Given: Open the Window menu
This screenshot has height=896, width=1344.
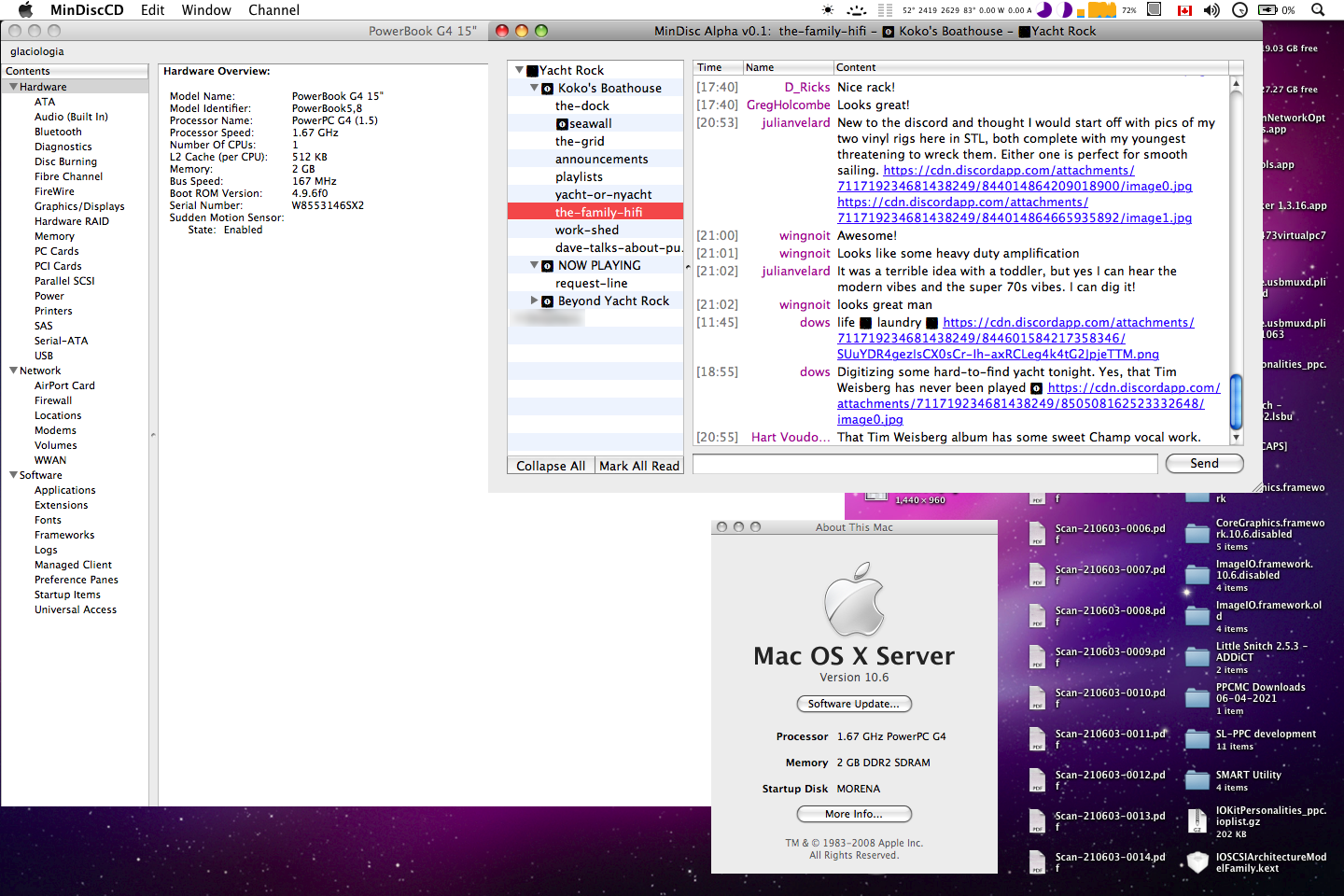Looking at the screenshot, I should coord(206,9).
